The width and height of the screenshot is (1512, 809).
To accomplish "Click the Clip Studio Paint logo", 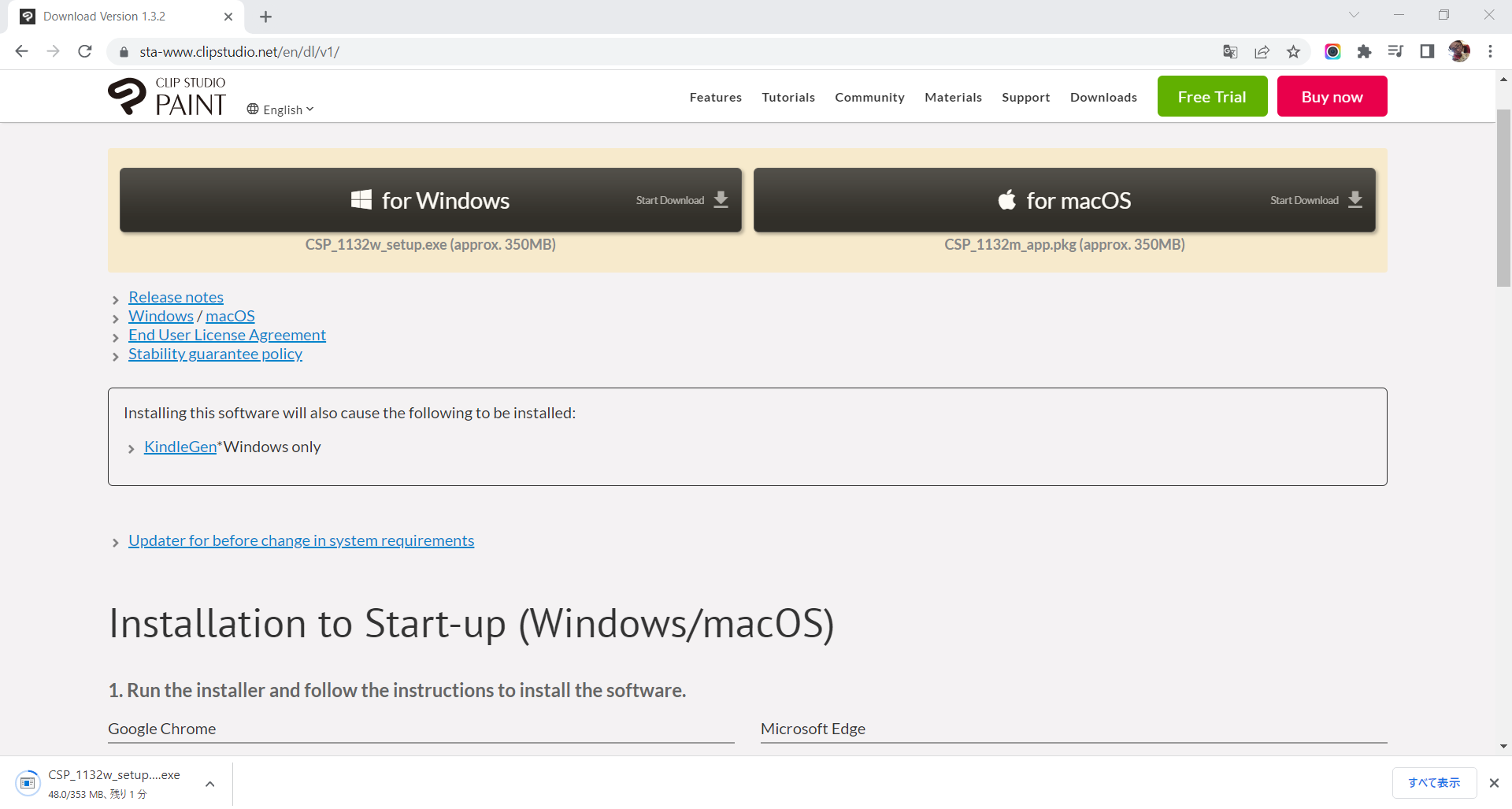I will [167, 97].
